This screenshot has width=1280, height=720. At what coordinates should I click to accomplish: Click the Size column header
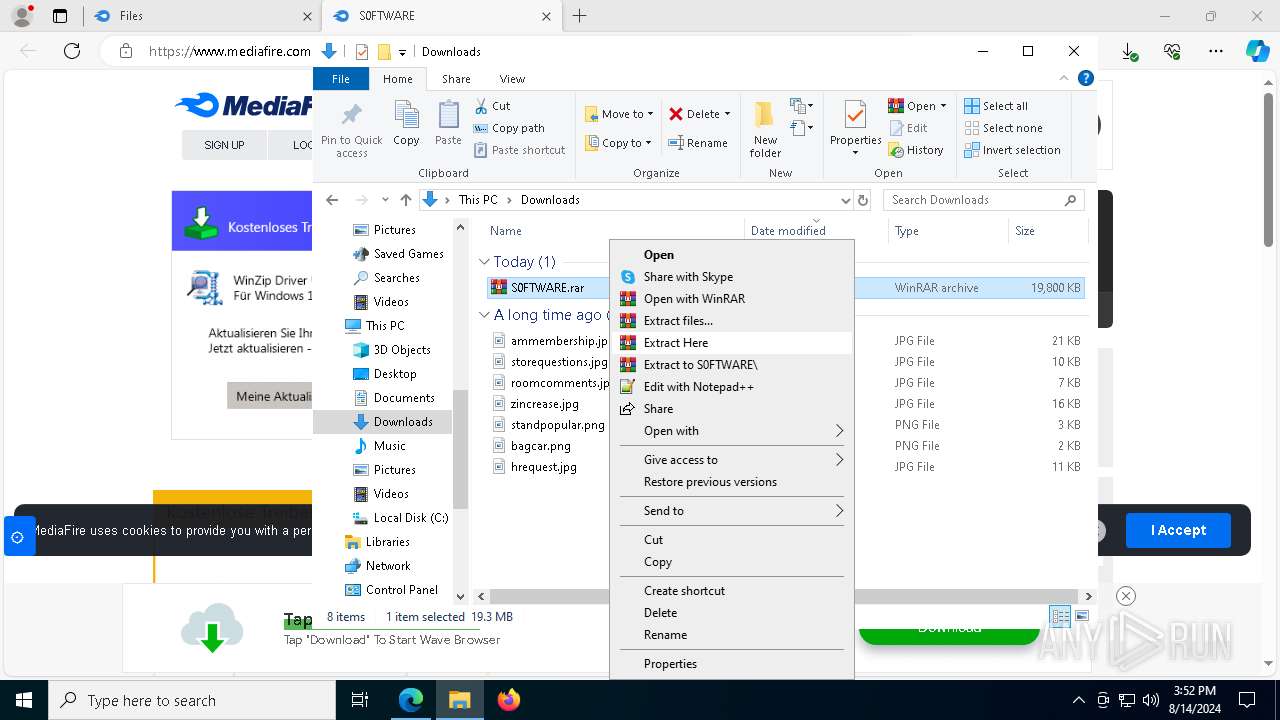pos(1025,231)
